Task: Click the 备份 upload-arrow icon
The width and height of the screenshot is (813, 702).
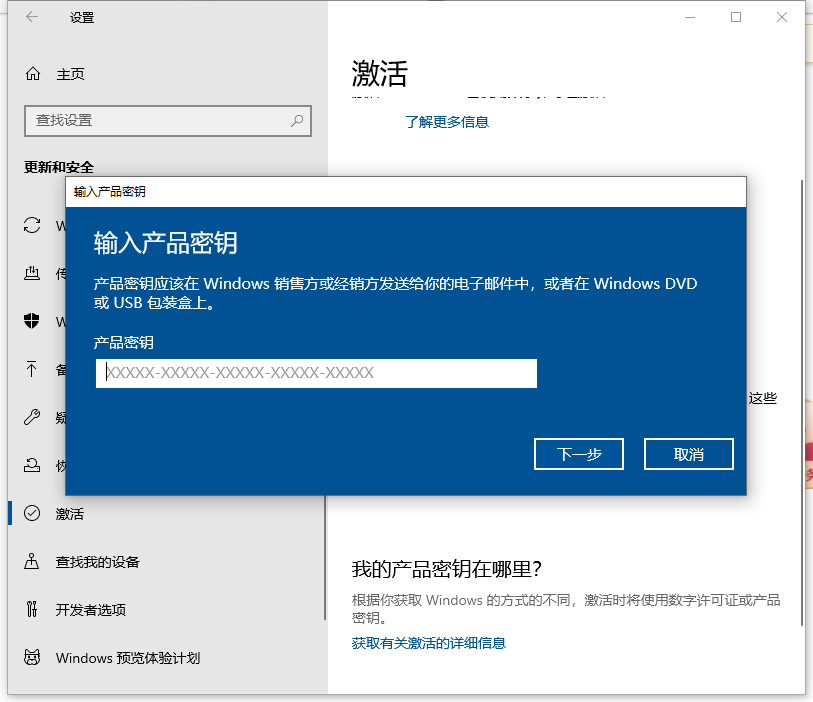Action: 31,369
